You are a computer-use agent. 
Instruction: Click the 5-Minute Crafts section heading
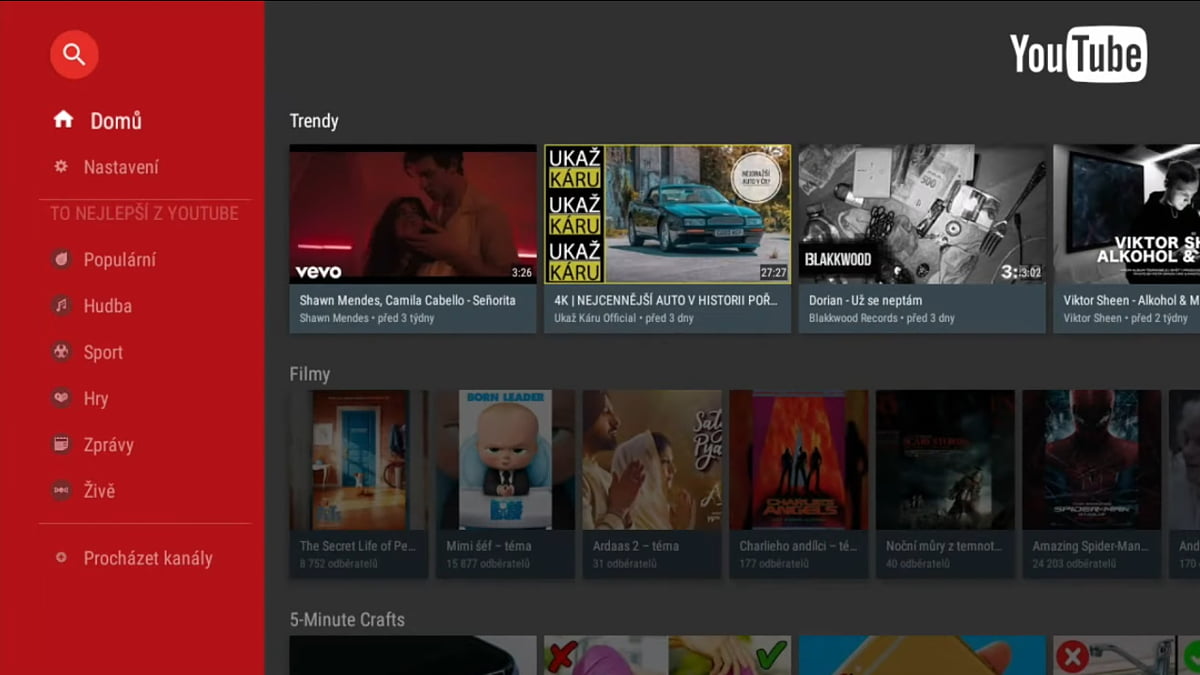point(347,620)
